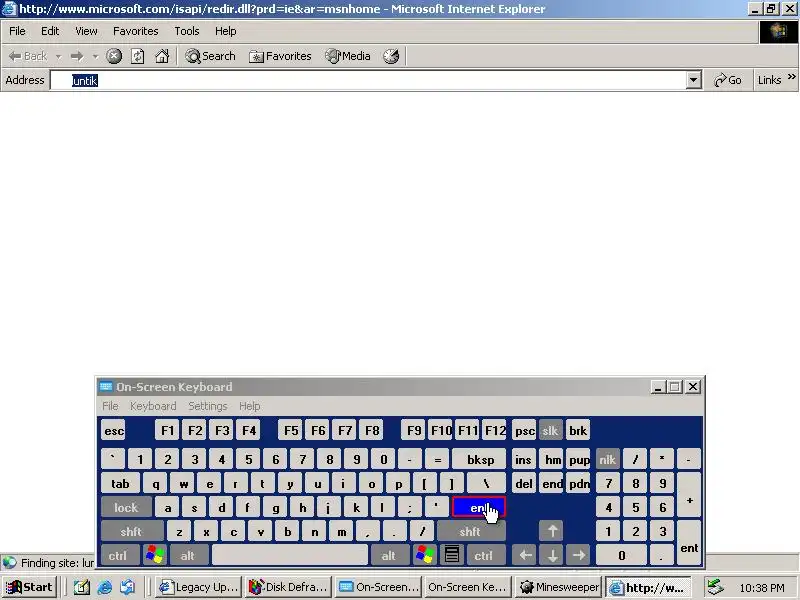Image resolution: width=800 pixels, height=600 pixels.
Task: Click the left Windows logo key
Action: (x=155, y=555)
